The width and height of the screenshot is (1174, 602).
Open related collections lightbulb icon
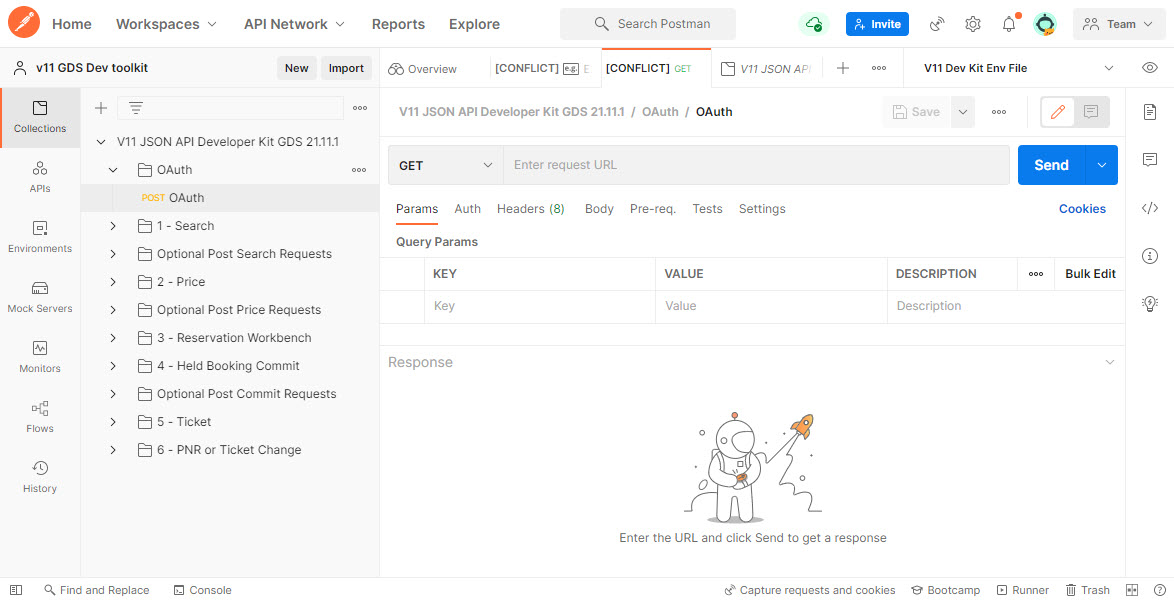coord(1150,303)
